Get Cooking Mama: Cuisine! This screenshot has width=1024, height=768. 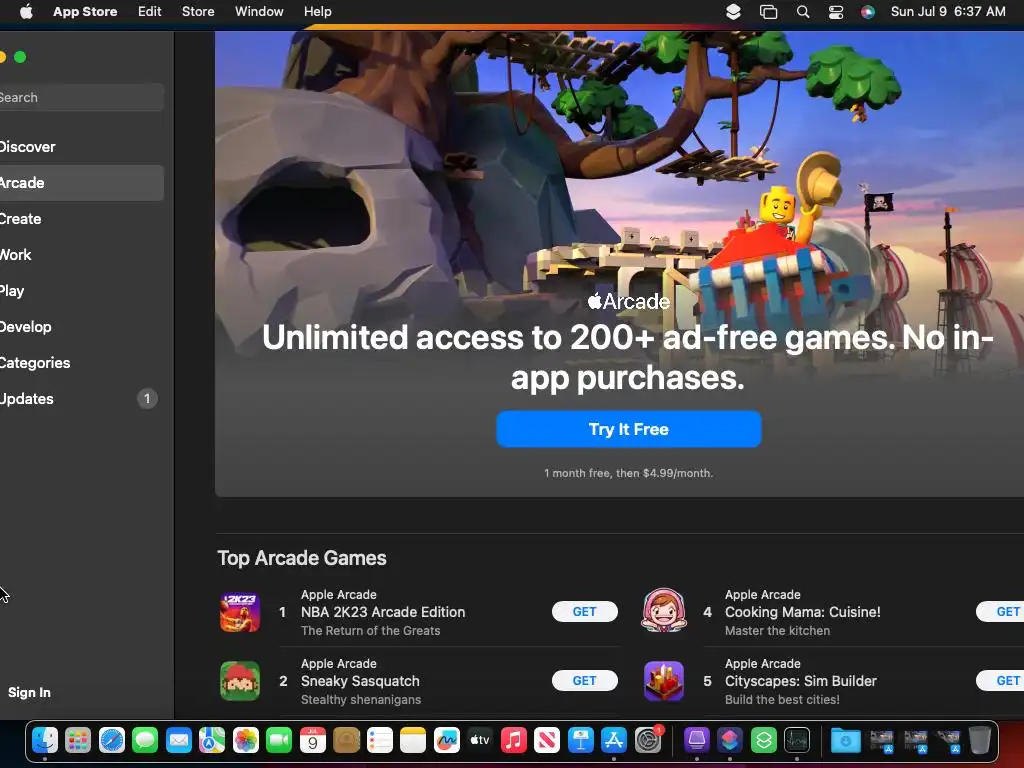point(1000,612)
